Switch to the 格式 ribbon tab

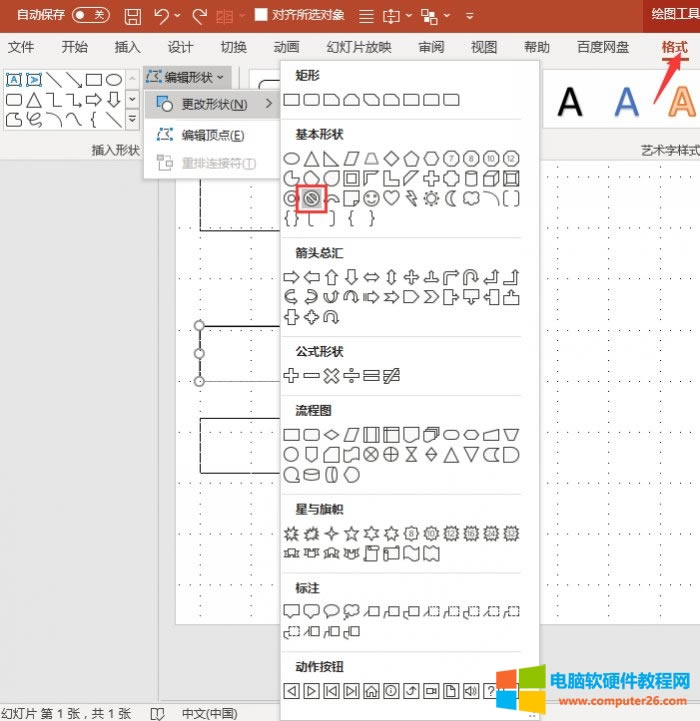point(674,47)
